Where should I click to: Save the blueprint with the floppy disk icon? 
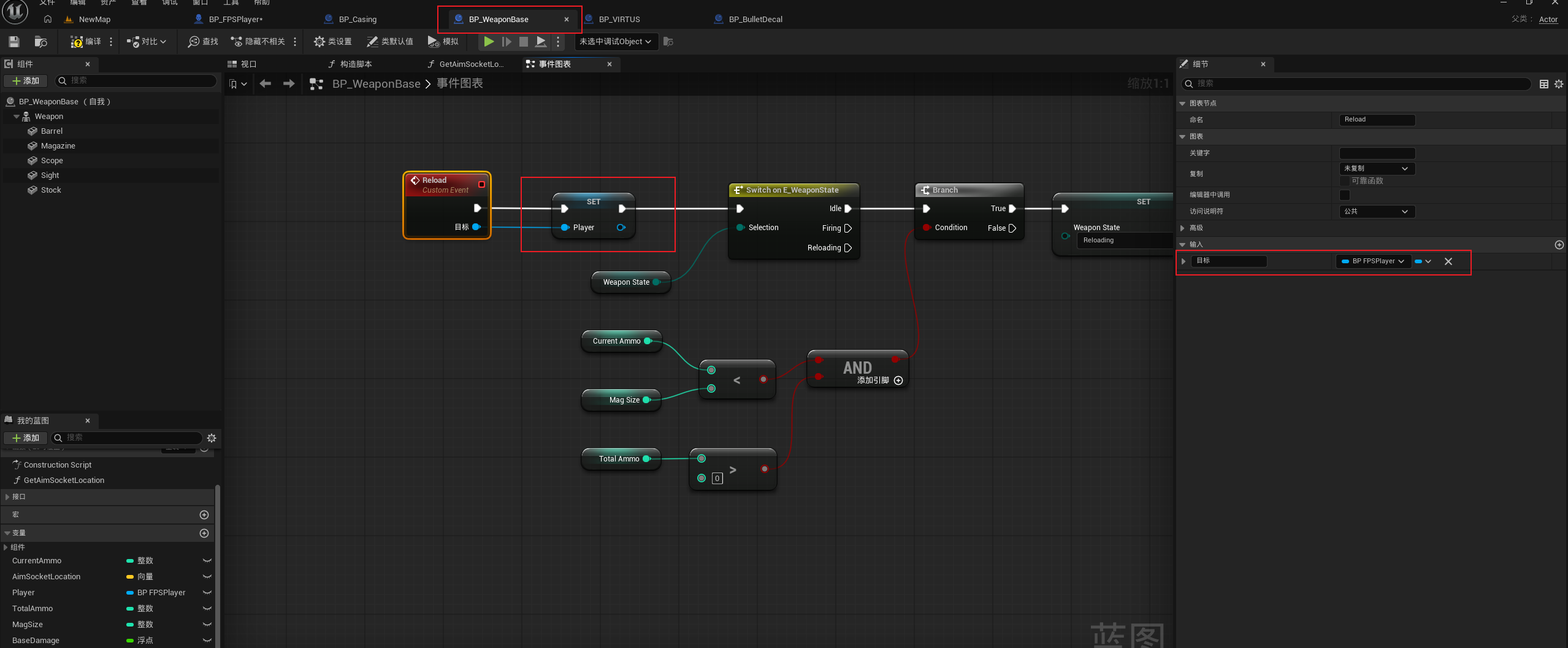[14, 42]
